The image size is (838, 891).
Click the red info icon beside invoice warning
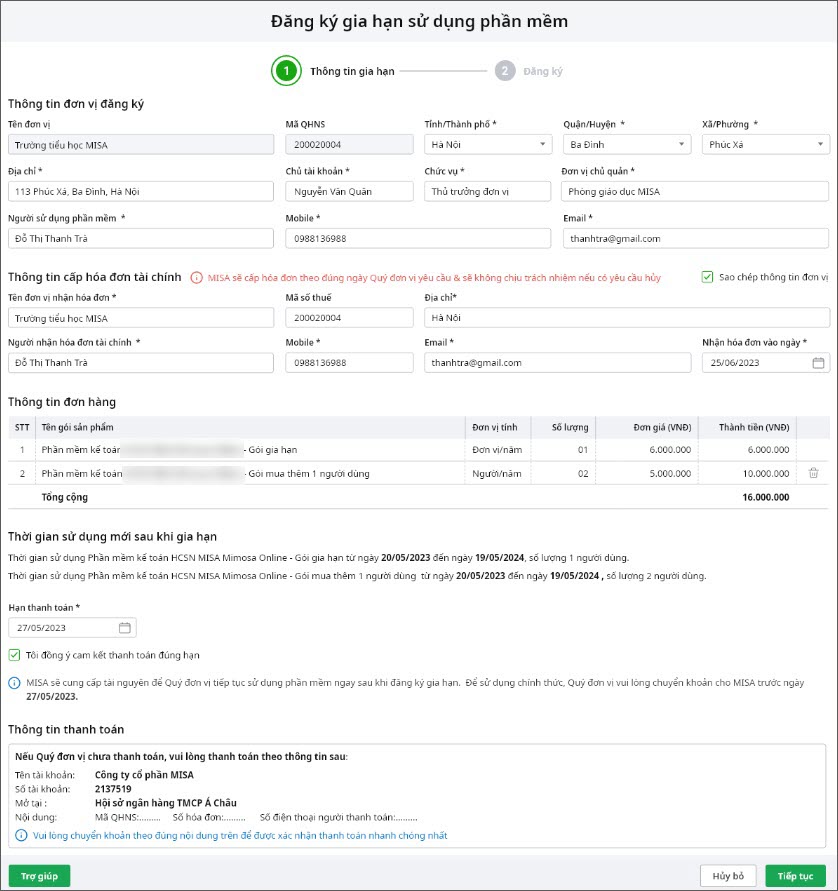pos(197,278)
